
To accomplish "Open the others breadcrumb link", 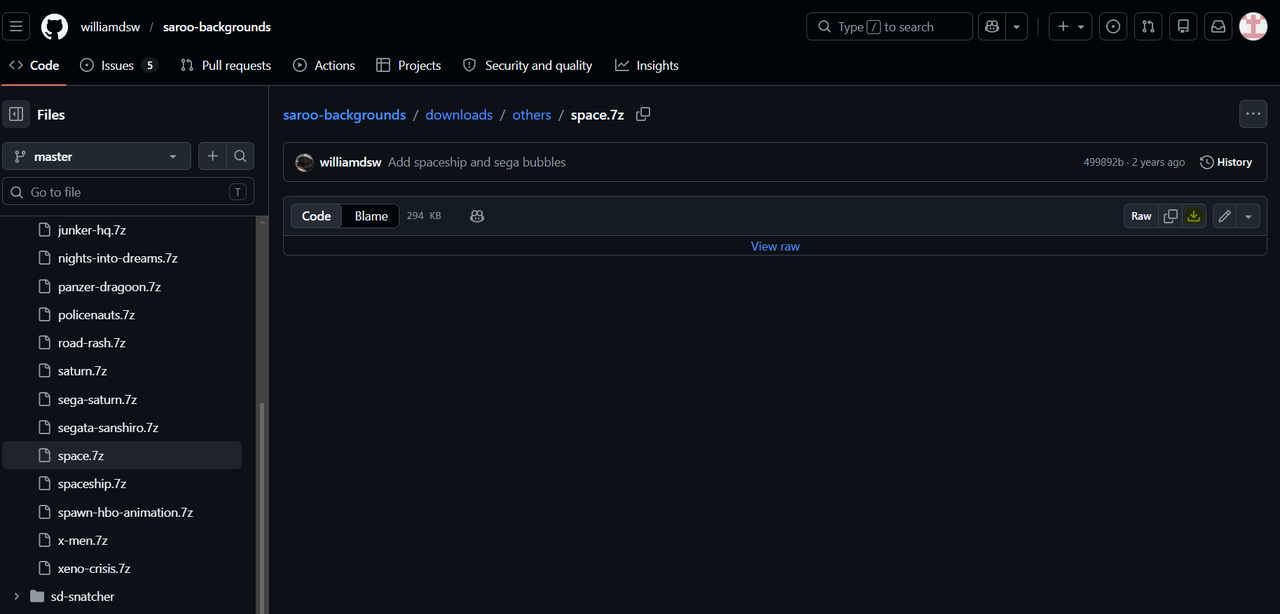I will tap(532, 115).
